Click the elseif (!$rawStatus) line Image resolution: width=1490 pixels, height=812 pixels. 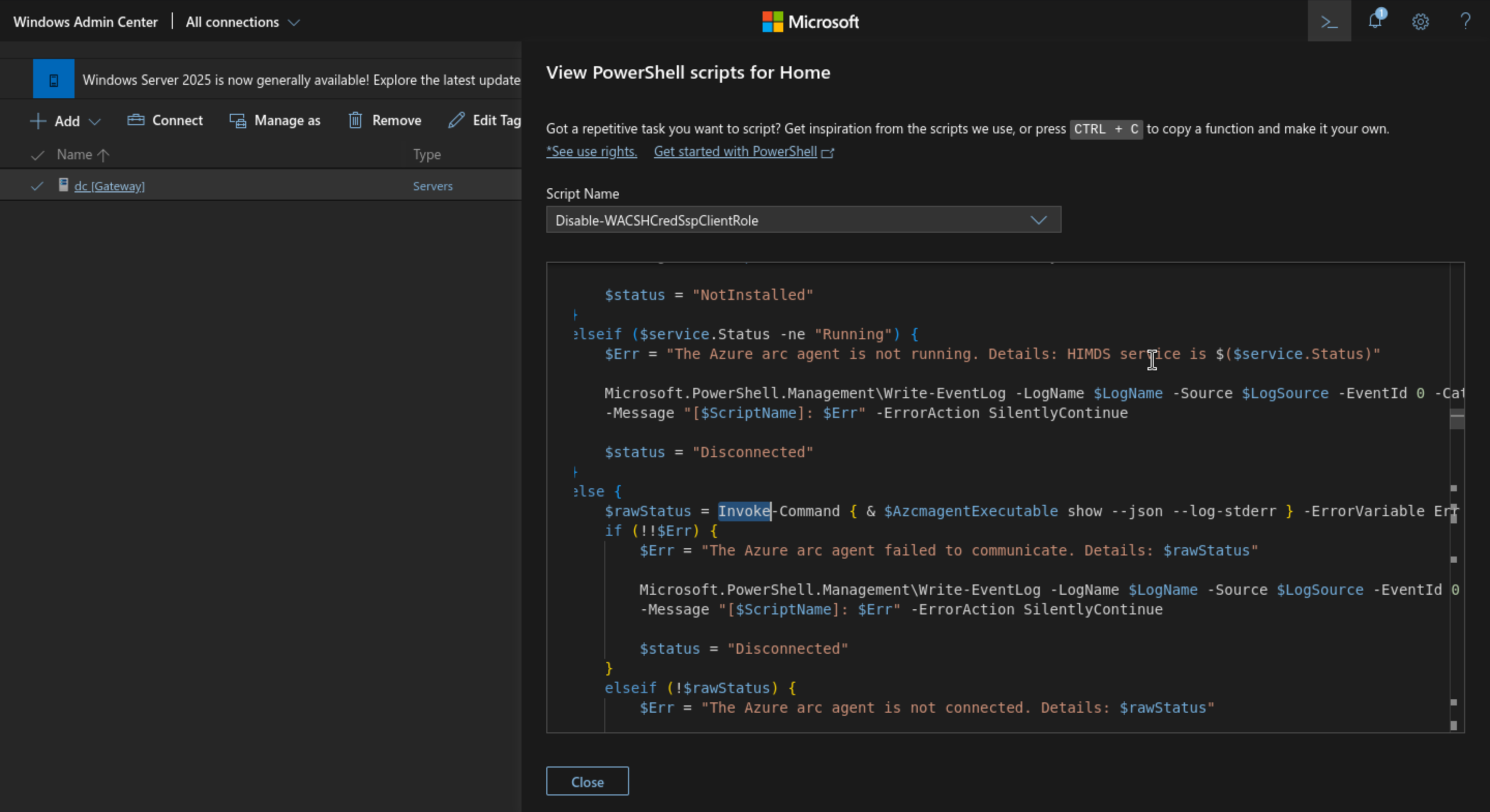pyautogui.click(x=700, y=688)
